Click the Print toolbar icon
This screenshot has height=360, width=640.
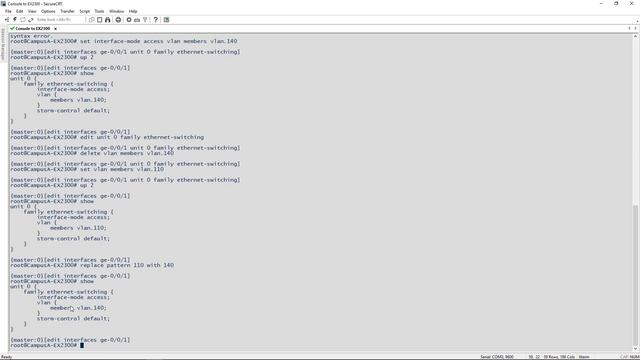coord(118,20)
